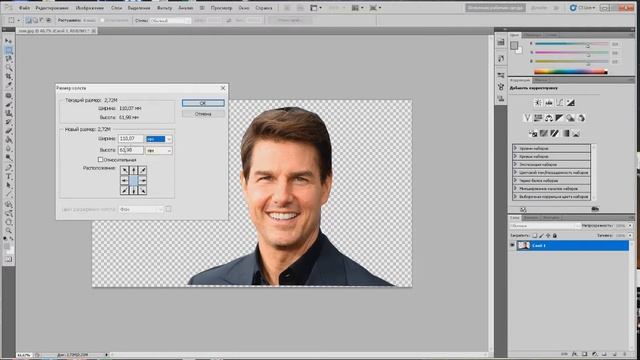Open the Файл menu
The height and width of the screenshot is (360, 640).
(24, 8)
